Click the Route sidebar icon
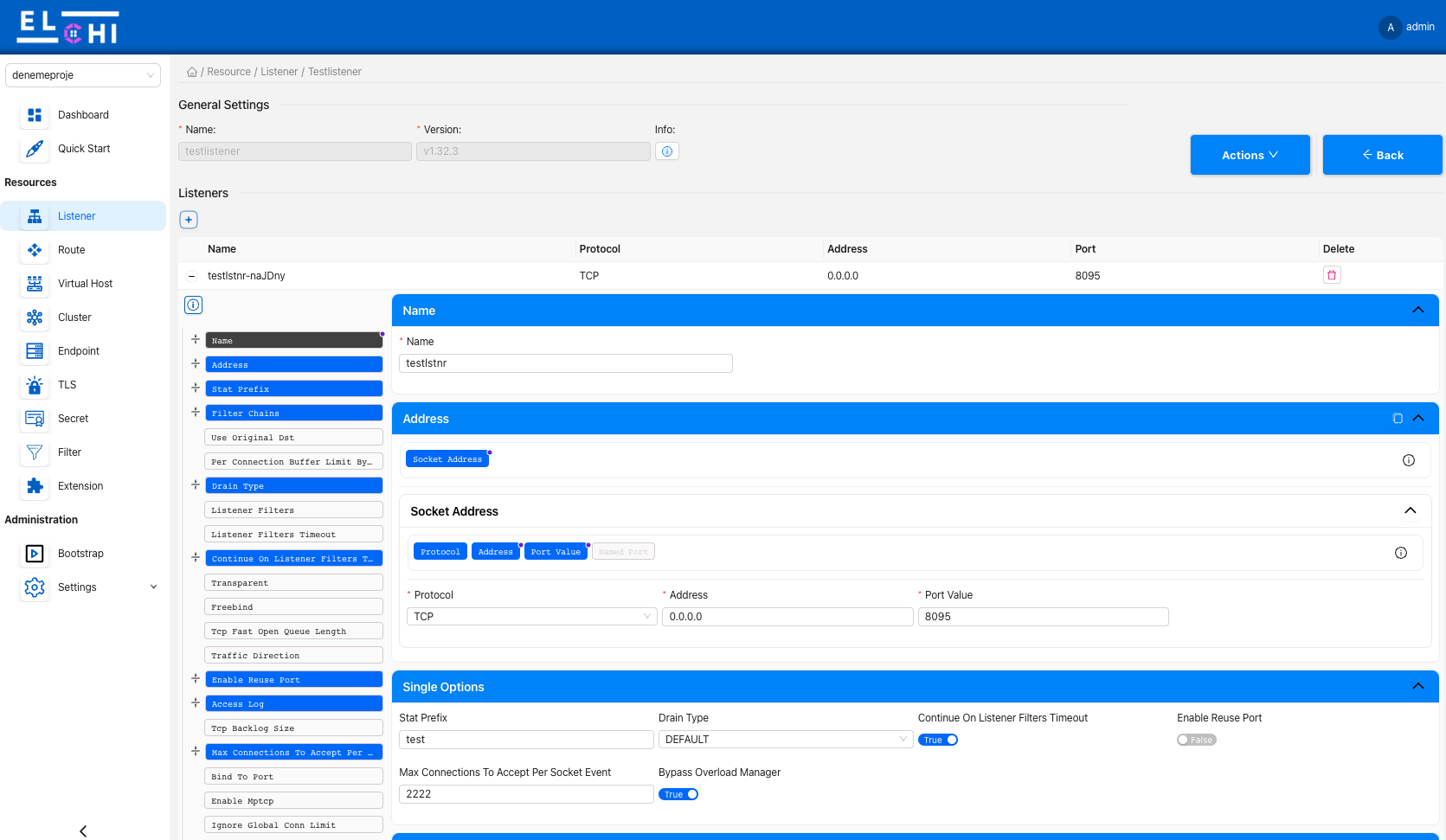The height and width of the screenshot is (840, 1446). [35, 250]
